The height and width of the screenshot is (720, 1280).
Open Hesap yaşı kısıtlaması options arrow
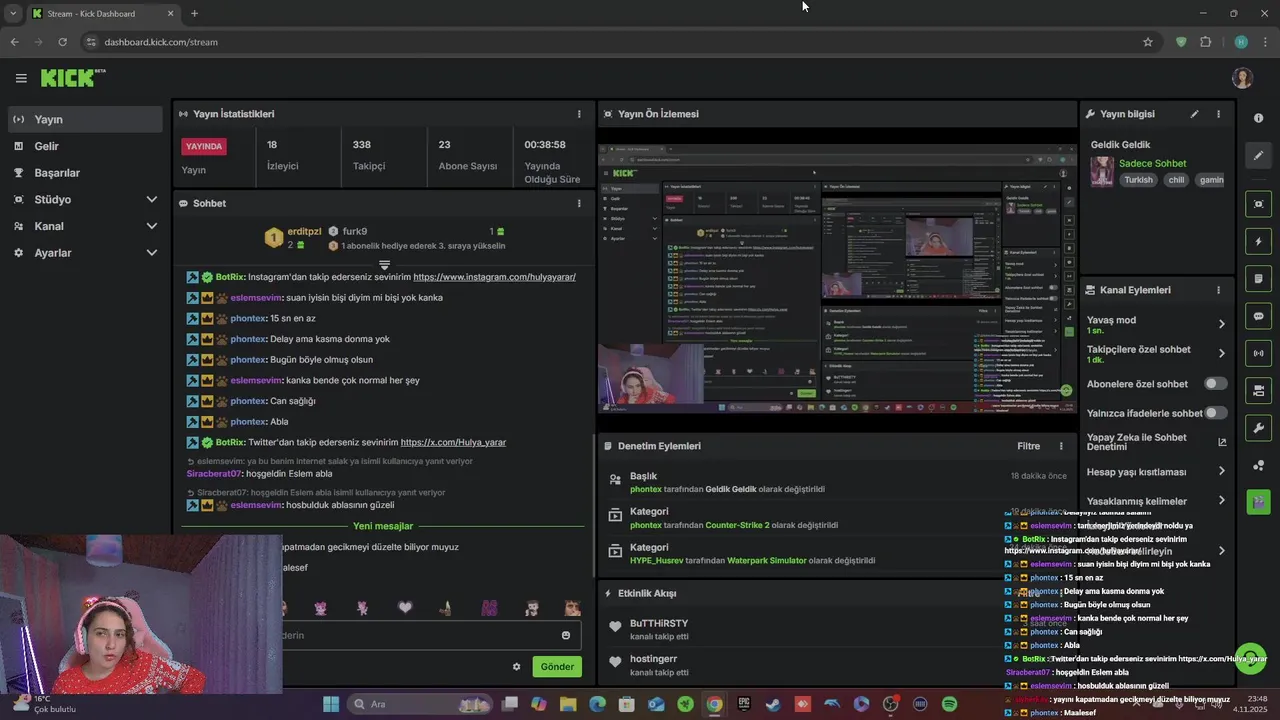[x=1221, y=471]
